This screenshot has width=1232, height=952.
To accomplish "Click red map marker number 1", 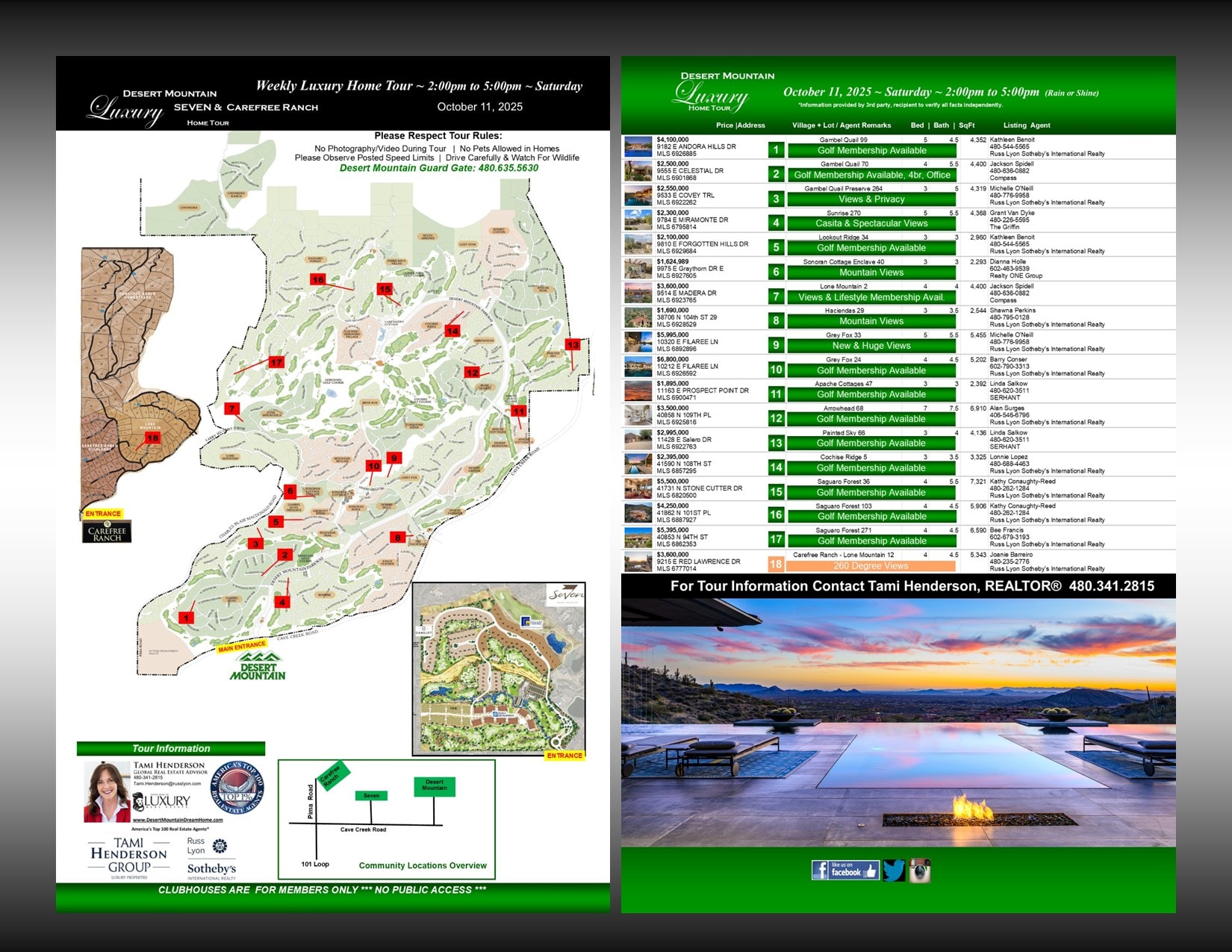I will (186, 617).
